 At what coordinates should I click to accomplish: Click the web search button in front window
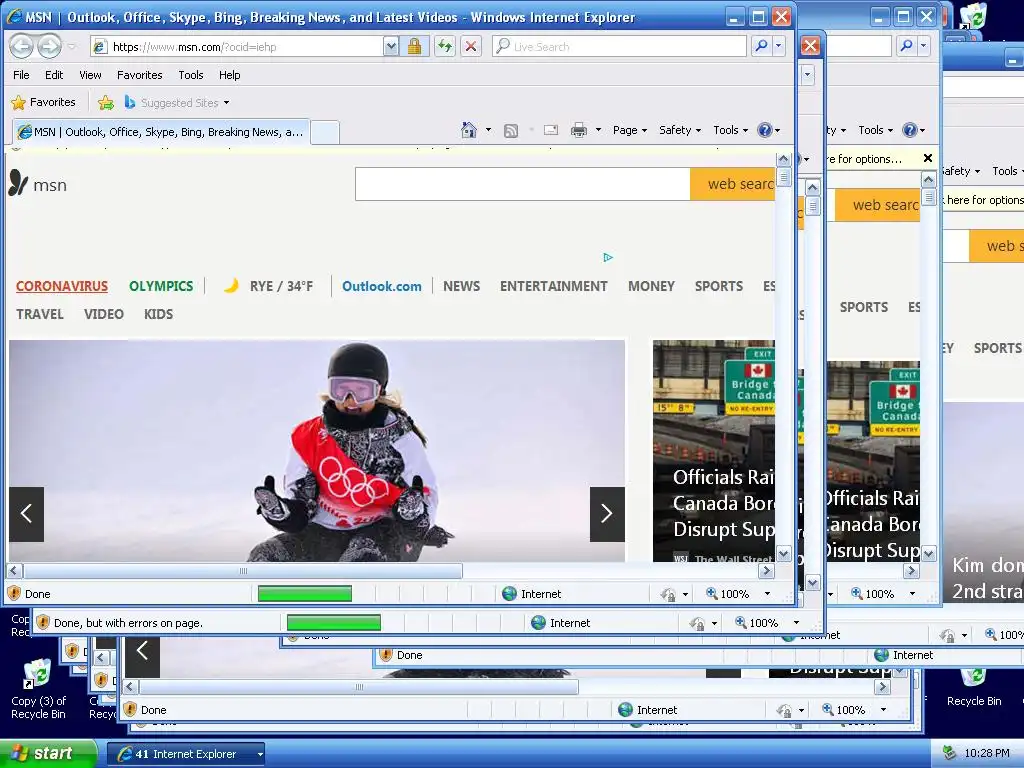coord(733,184)
